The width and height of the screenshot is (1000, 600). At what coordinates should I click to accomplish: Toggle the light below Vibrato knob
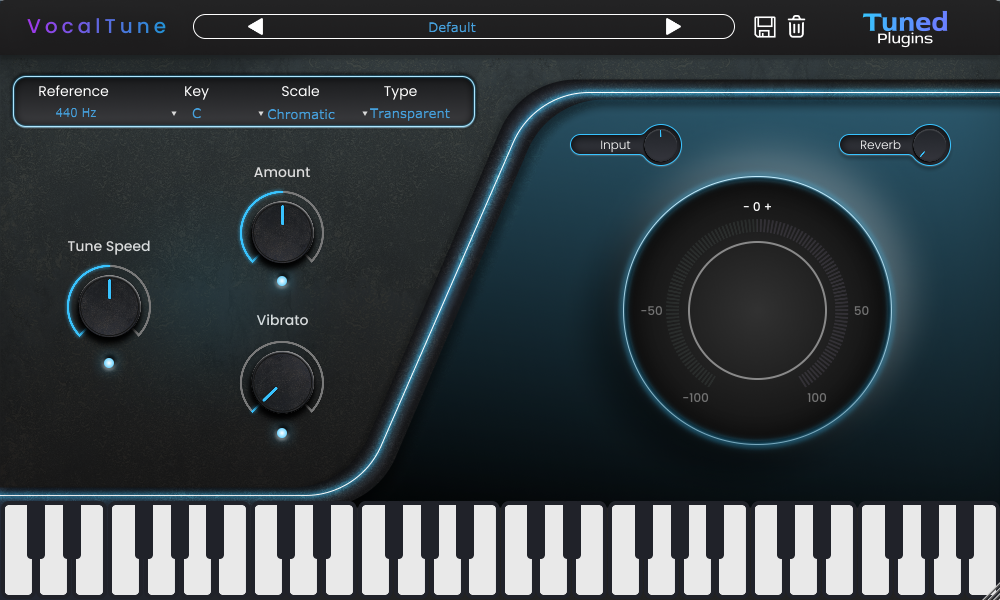pos(282,433)
